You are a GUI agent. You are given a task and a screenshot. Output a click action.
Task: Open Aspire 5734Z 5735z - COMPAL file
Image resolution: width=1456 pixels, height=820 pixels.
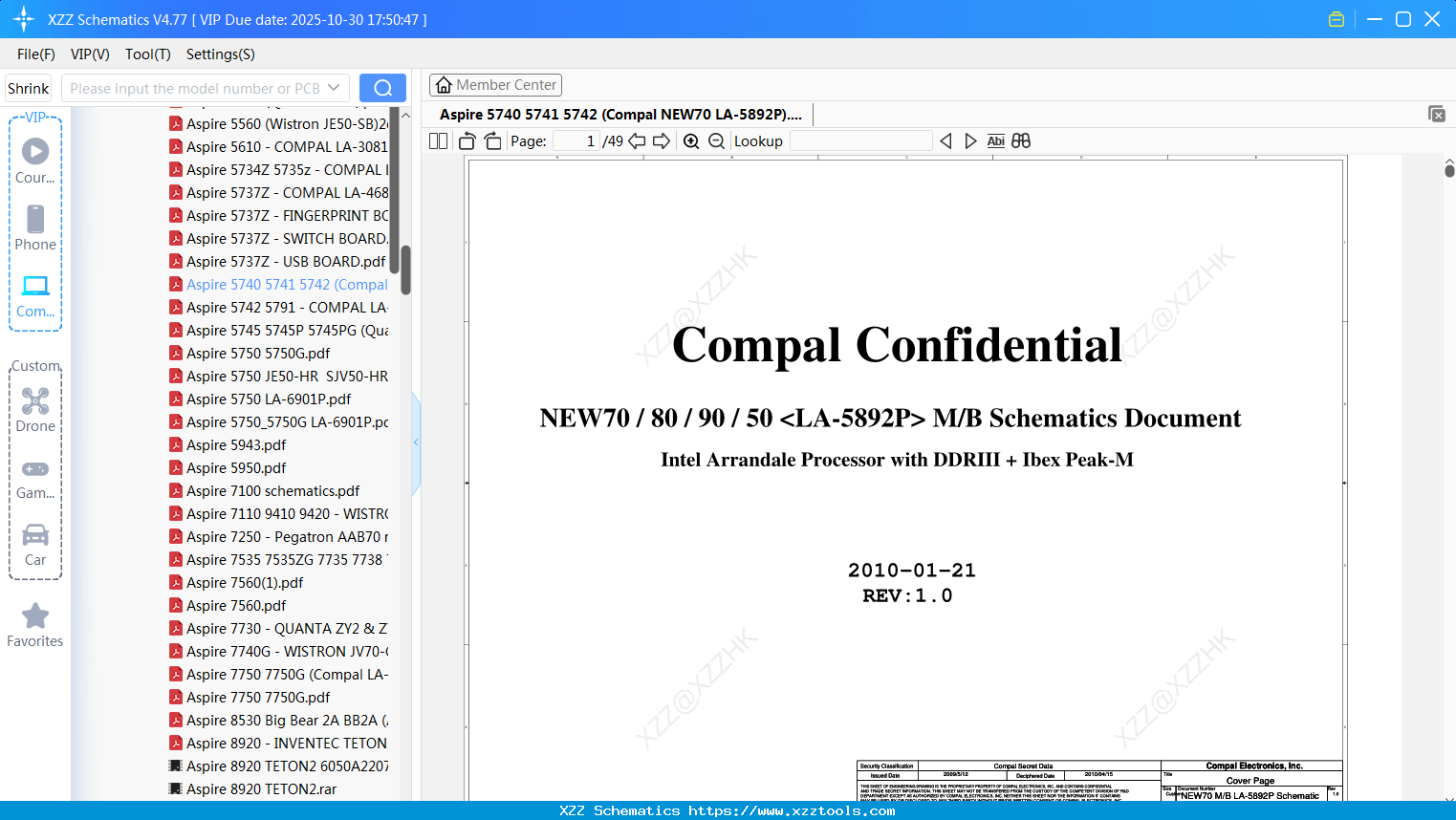point(278,169)
